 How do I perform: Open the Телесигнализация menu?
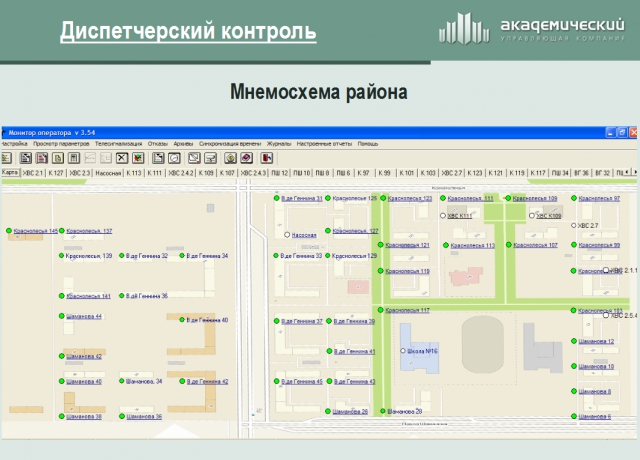[118, 144]
